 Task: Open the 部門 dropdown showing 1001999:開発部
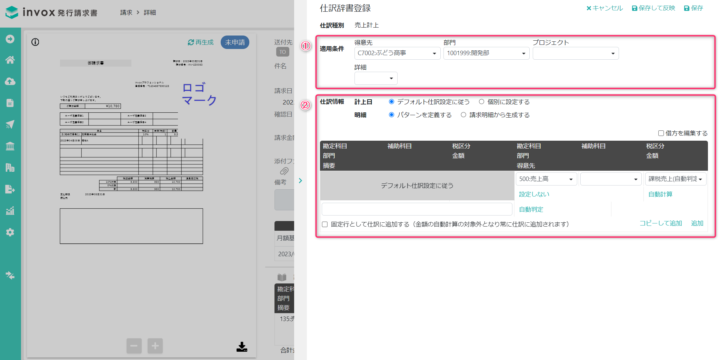(x=486, y=53)
